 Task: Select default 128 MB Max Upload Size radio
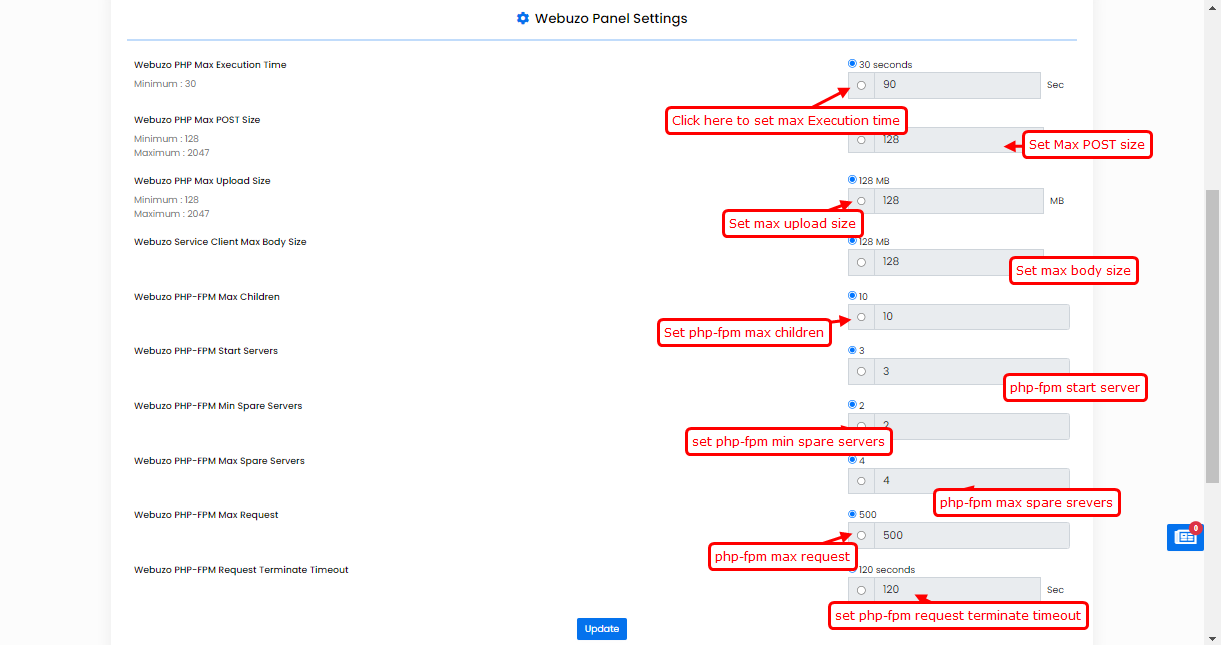point(852,180)
